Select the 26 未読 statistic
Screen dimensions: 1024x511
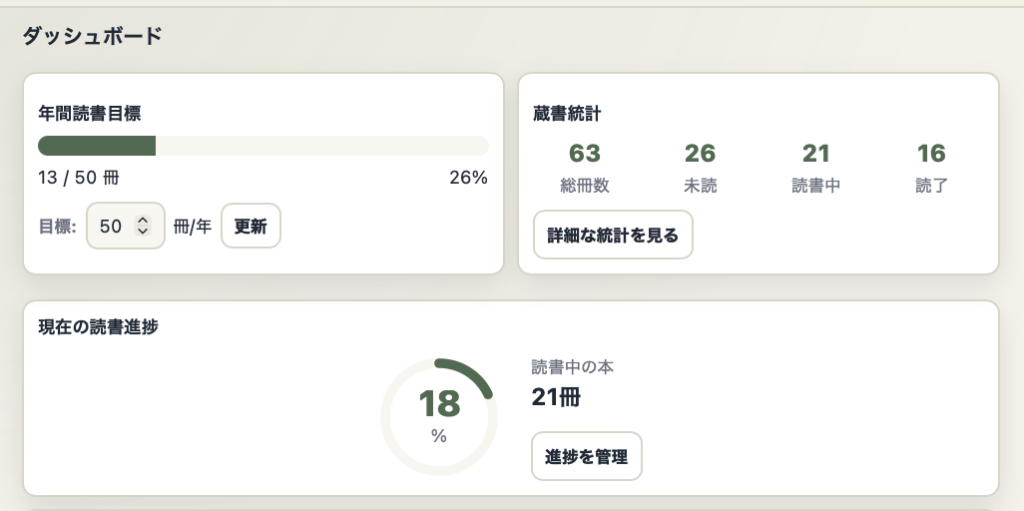(700, 167)
